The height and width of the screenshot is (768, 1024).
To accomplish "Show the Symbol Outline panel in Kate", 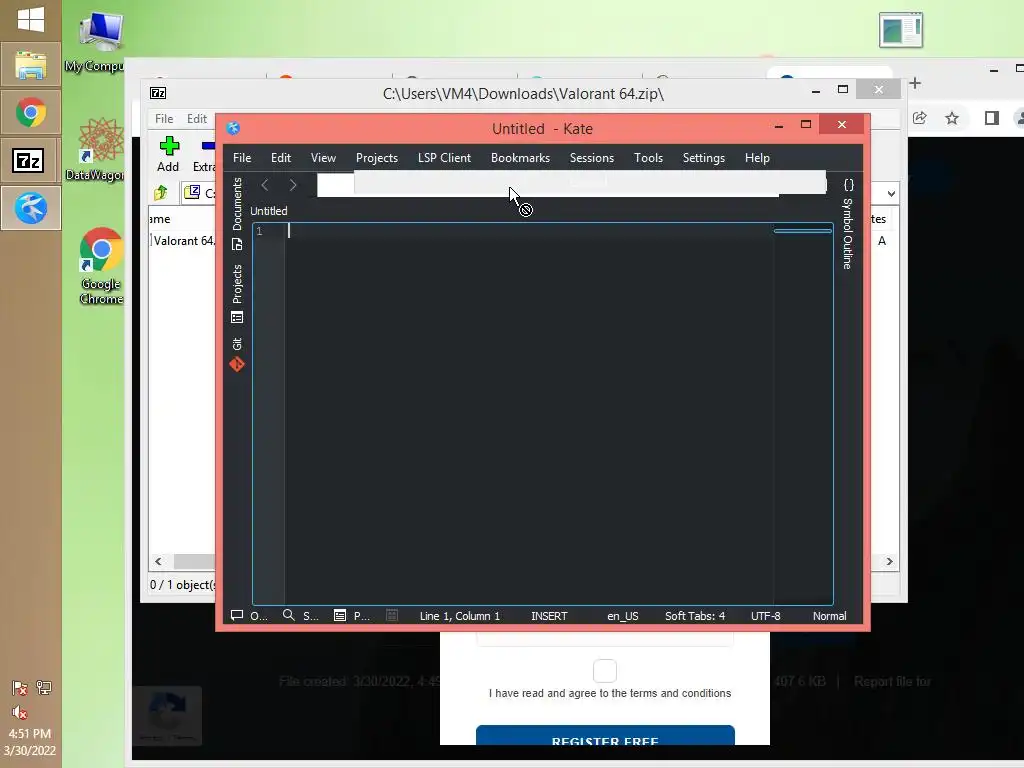I will click(848, 224).
